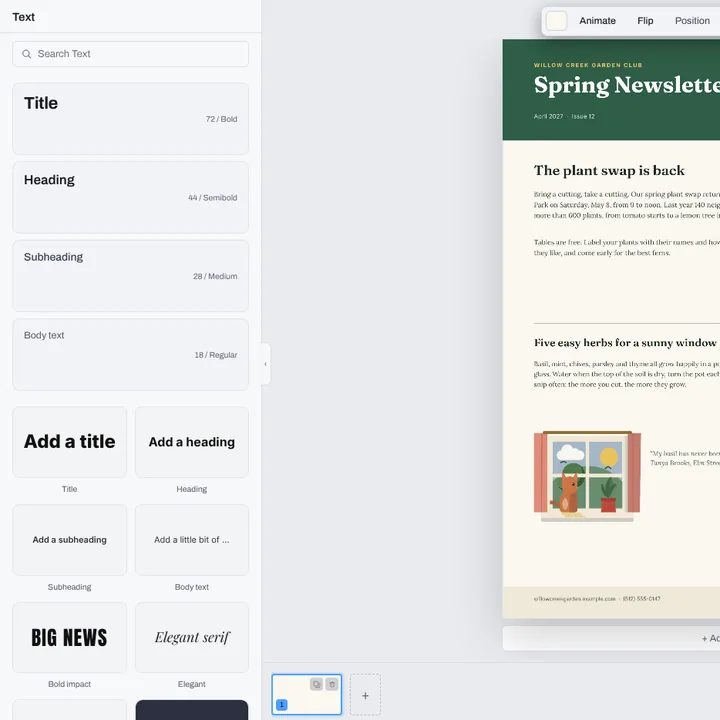Collapse the Text side panel
The image size is (720, 720).
265,364
